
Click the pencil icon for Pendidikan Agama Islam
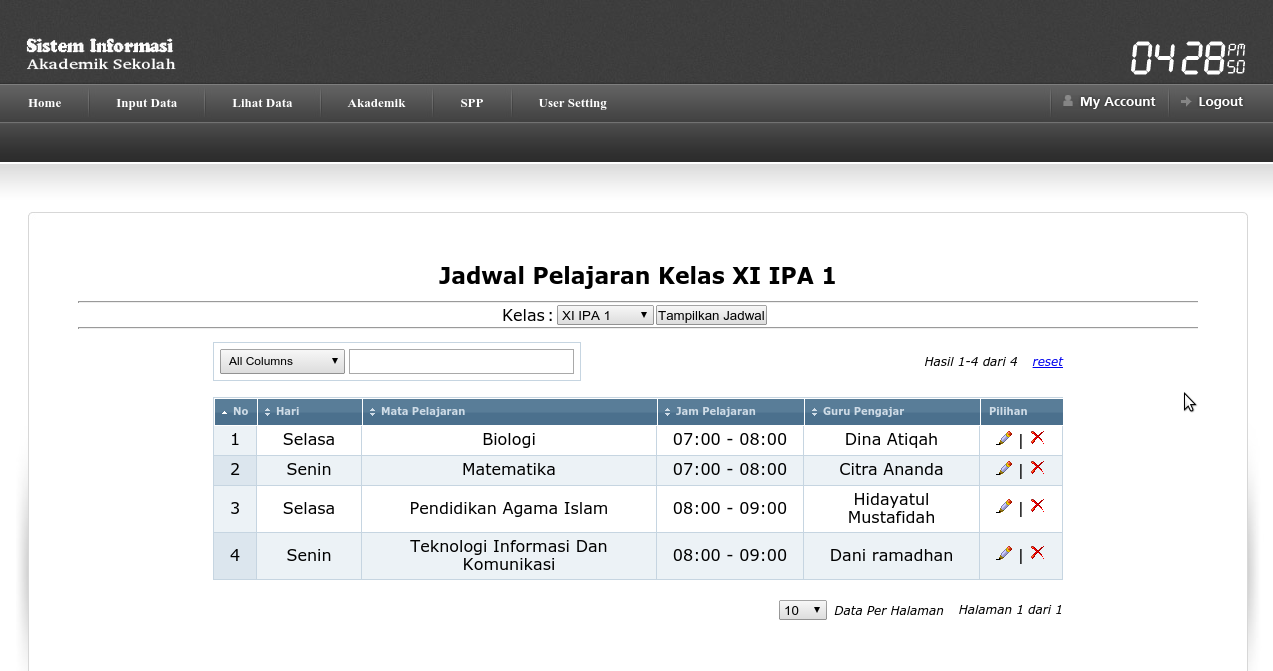pyautogui.click(x=1004, y=507)
